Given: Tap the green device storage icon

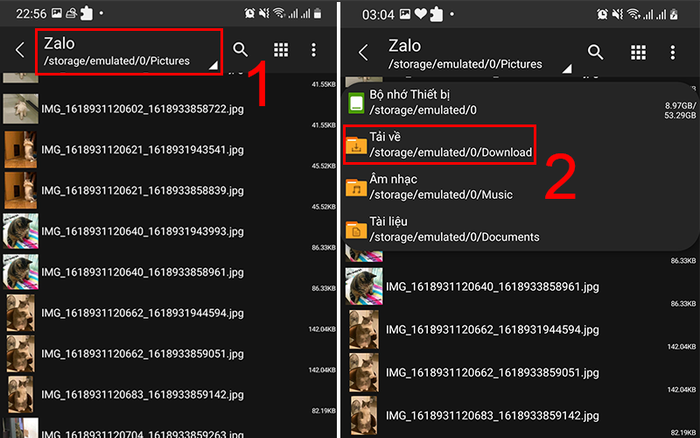Looking at the screenshot, I should pyautogui.click(x=356, y=103).
